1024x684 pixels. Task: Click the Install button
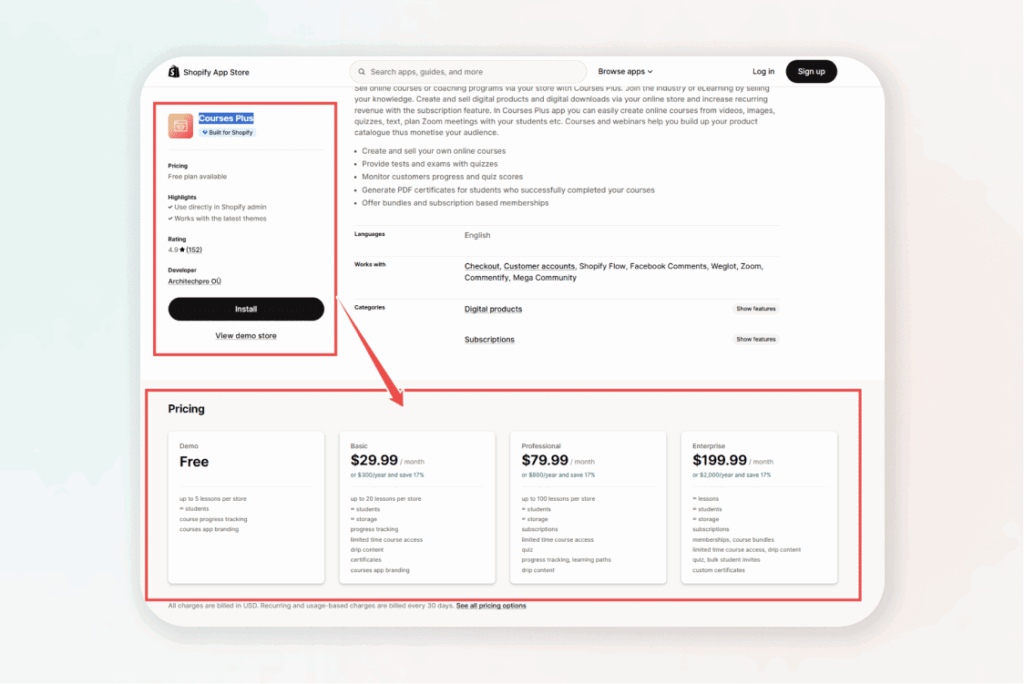(x=246, y=309)
